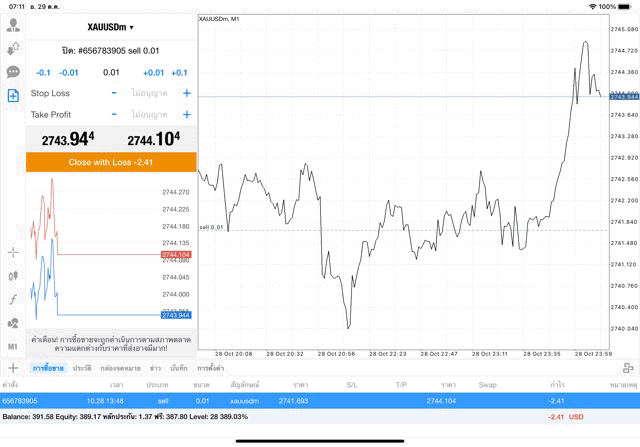The image size is (640, 447).
Task: Switch to the ข่าว news tab
Action: (155, 369)
